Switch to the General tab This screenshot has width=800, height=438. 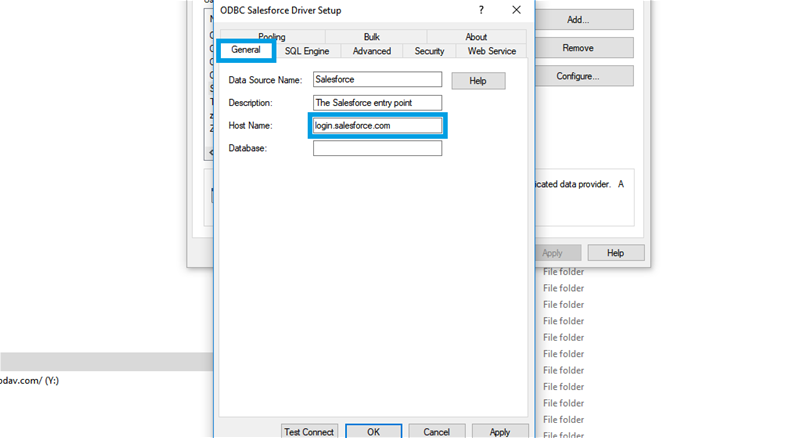click(245, 50)
